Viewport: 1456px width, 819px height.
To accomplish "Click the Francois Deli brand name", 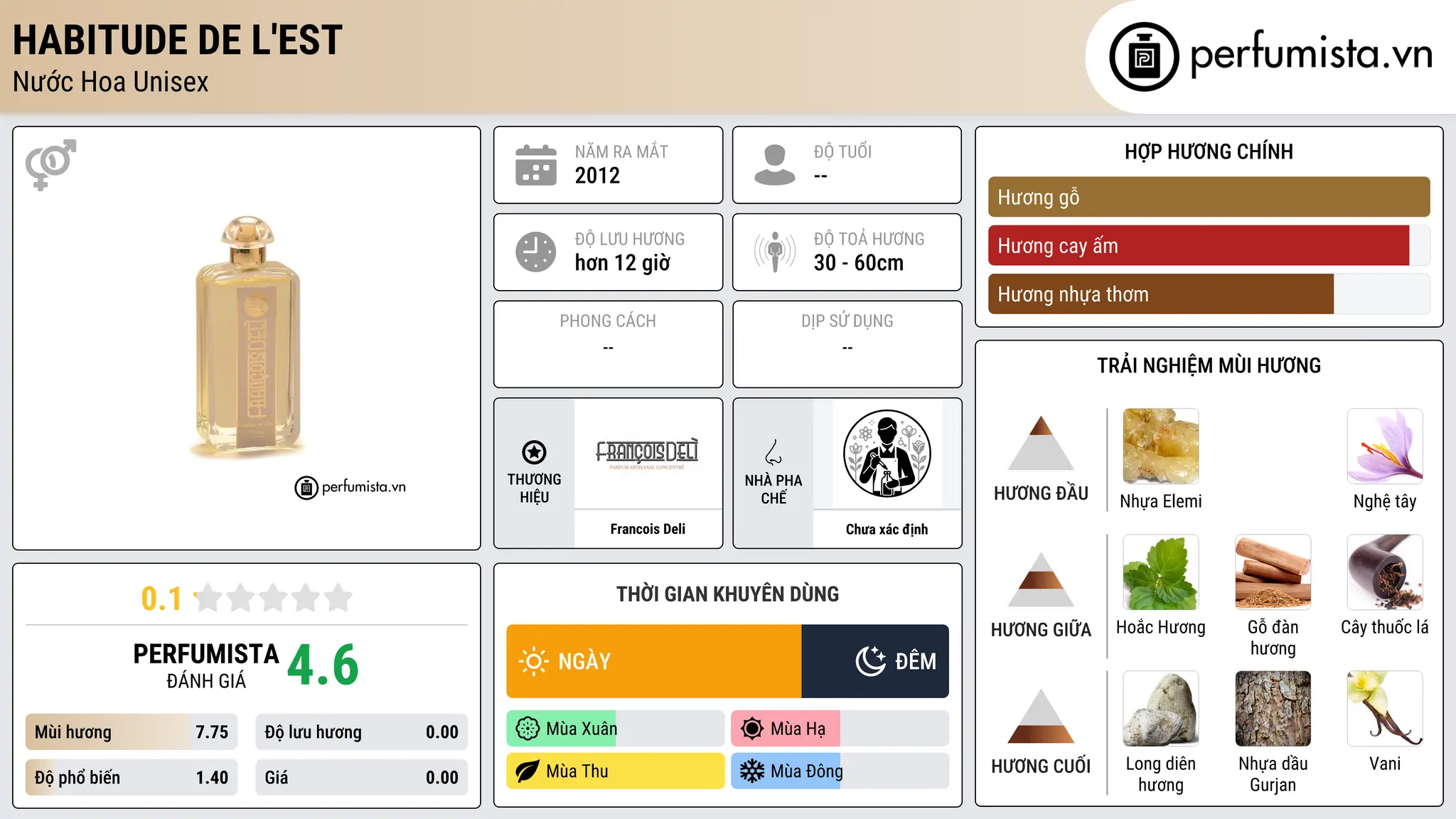I will tap(648, 529).
